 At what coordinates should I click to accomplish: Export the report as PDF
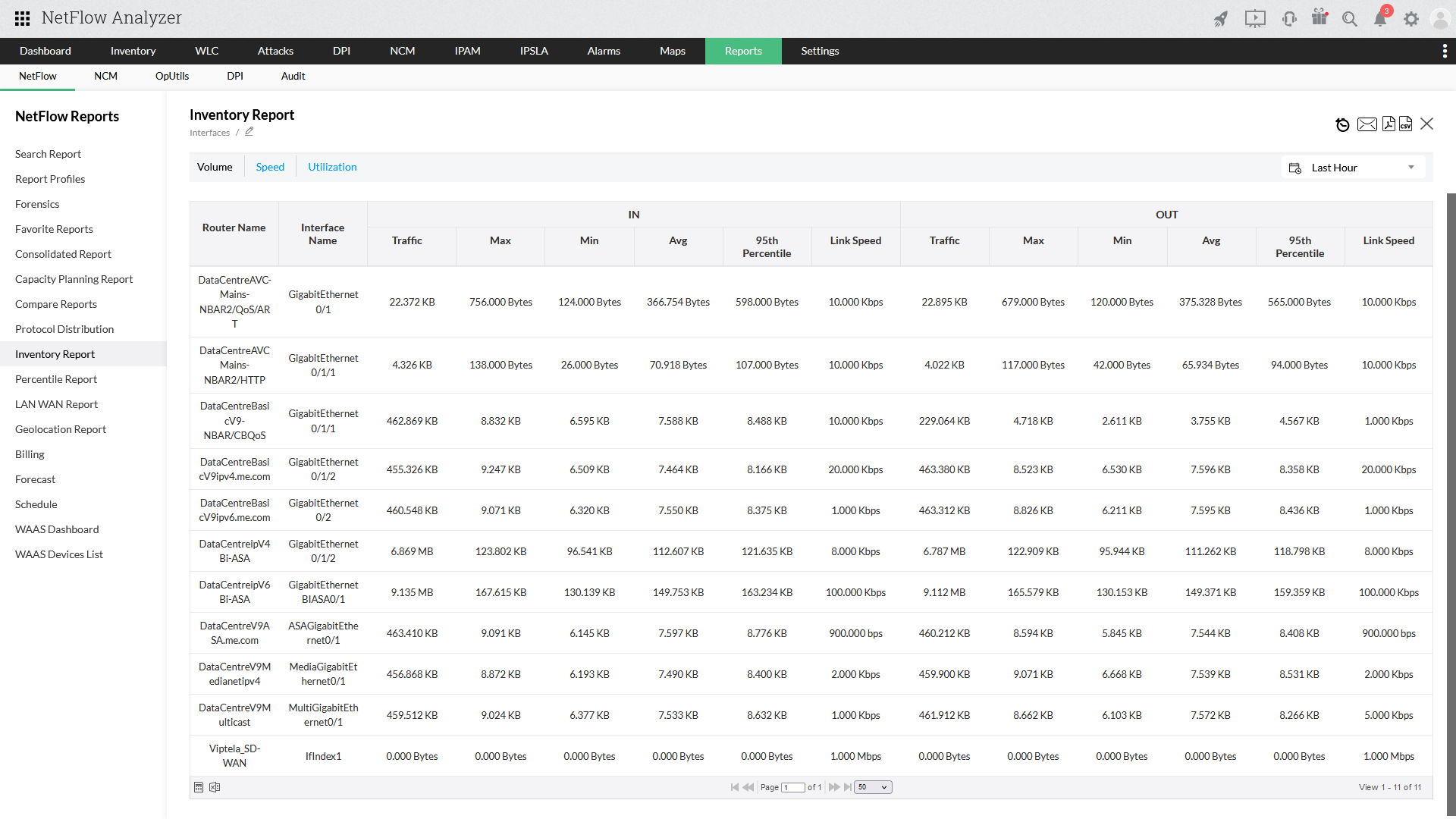1388,124
